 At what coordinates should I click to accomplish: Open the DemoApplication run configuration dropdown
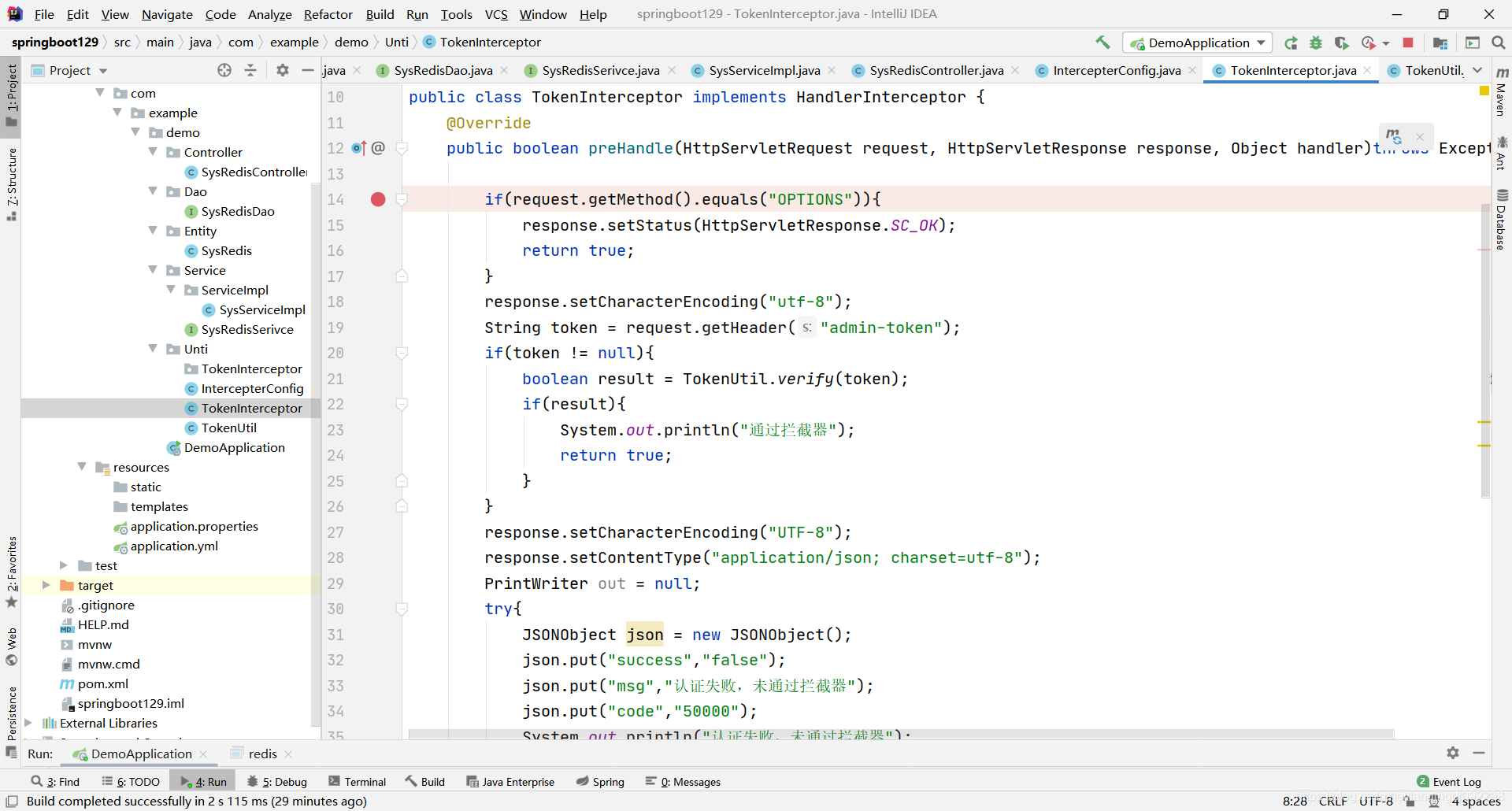click(x=1198, y=43)
